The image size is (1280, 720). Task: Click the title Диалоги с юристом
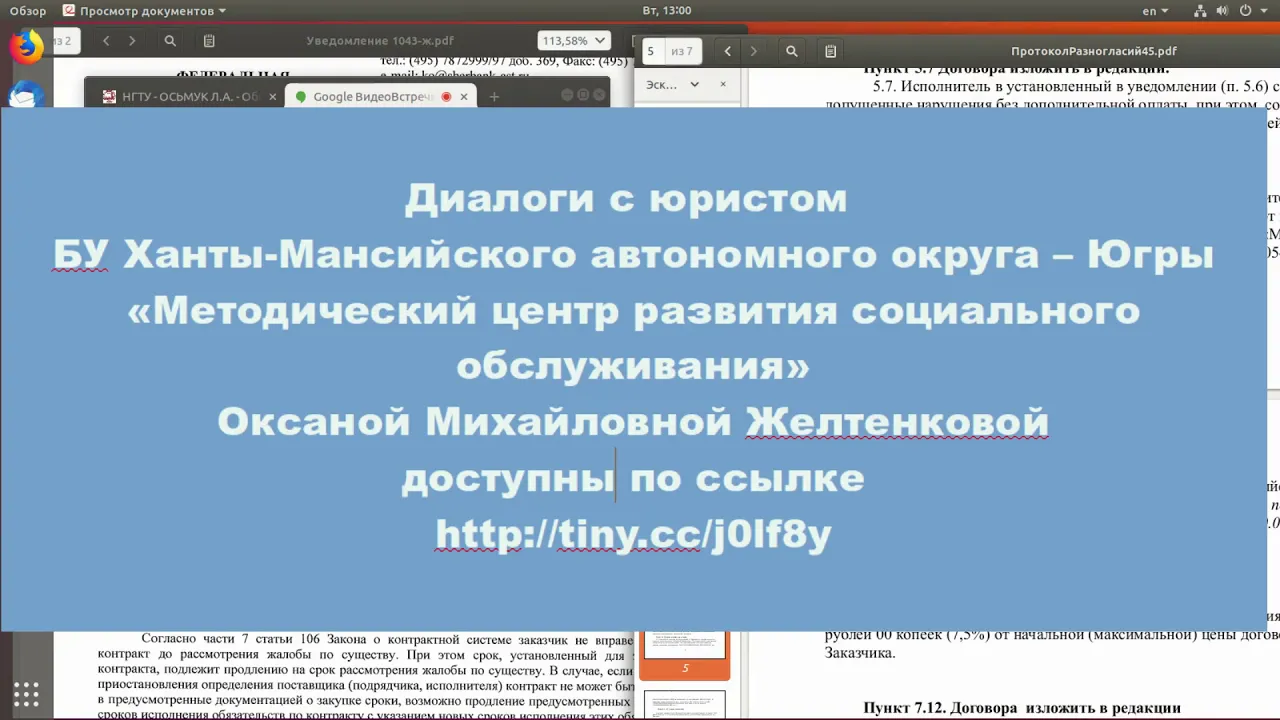coord(626,198)
